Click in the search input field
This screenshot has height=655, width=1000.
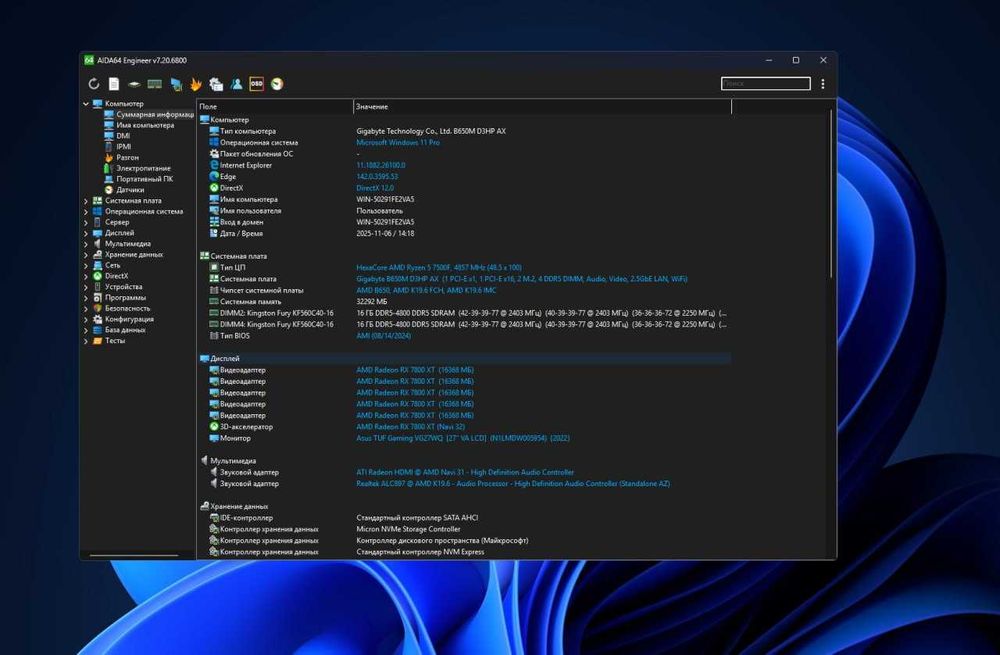pos(765,84)
